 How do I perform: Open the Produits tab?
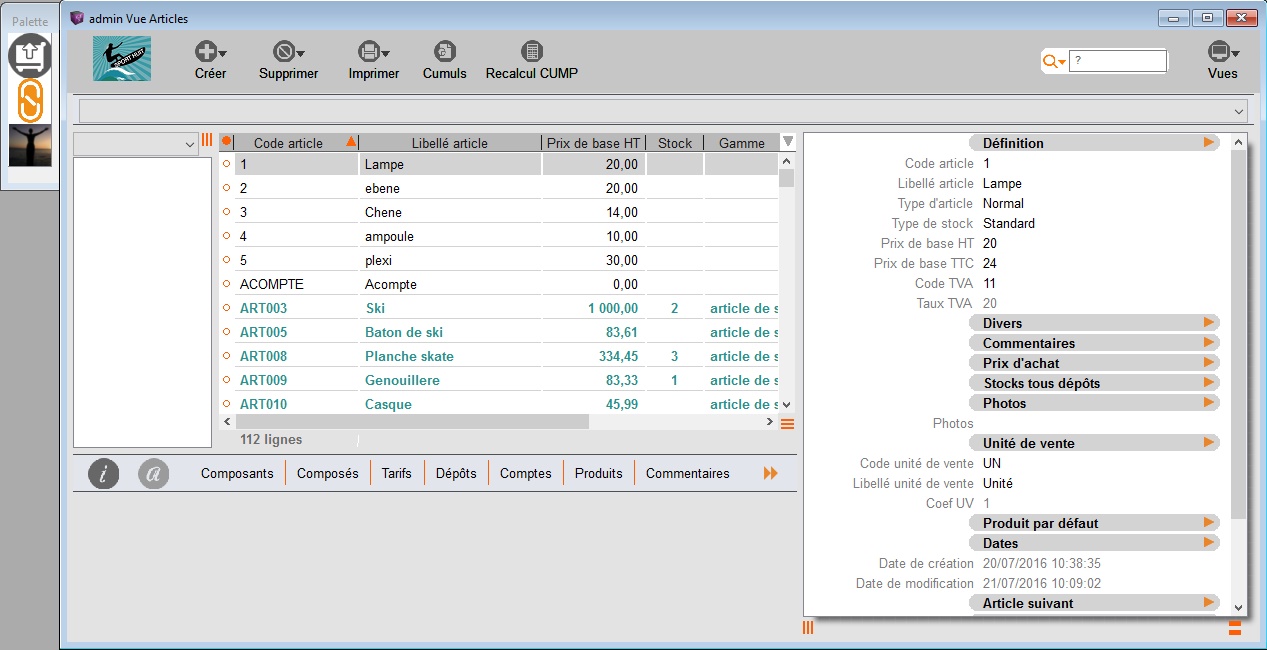tap(599, 474)
